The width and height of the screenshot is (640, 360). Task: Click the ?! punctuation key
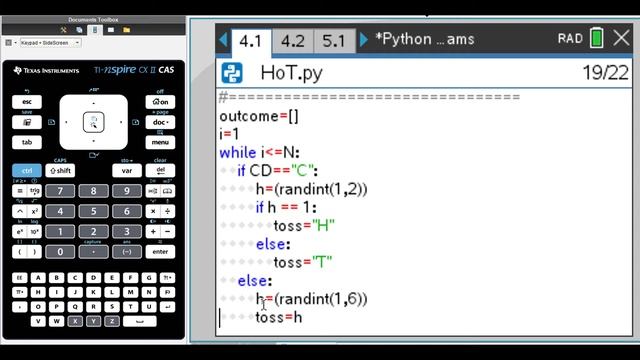(167, 278)
